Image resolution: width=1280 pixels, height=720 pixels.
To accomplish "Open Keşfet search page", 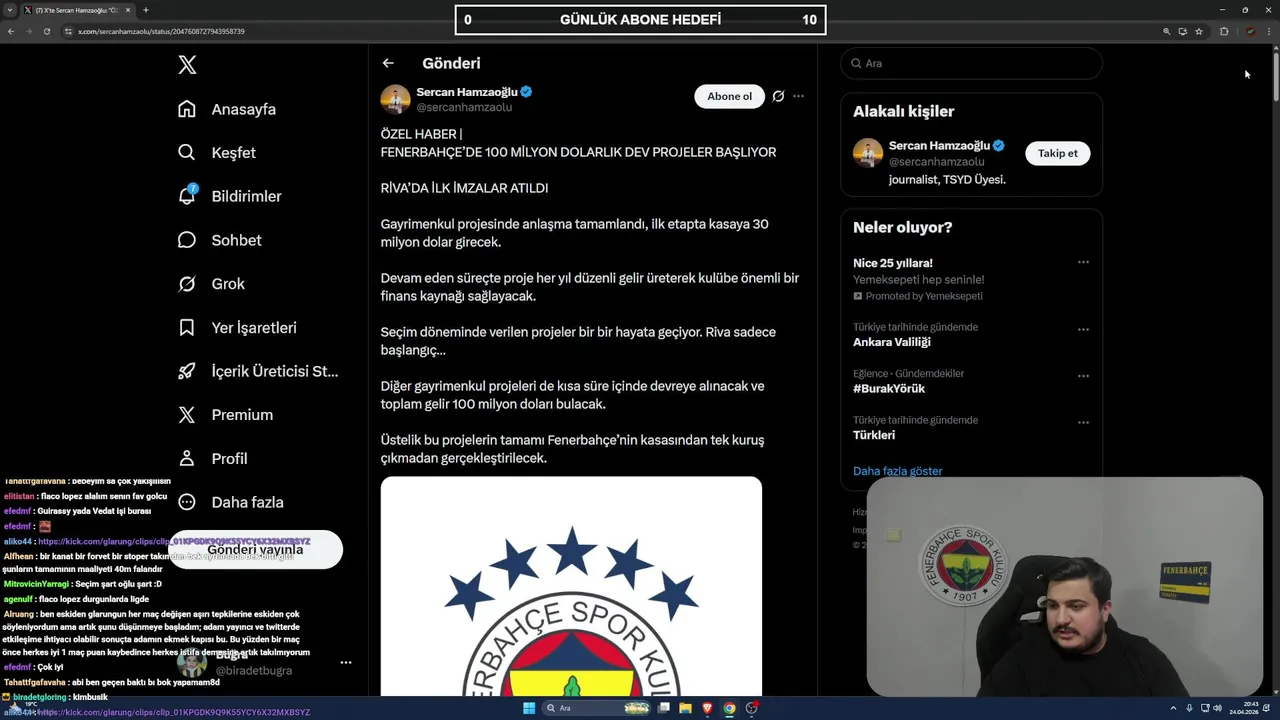I will (217, 153).
